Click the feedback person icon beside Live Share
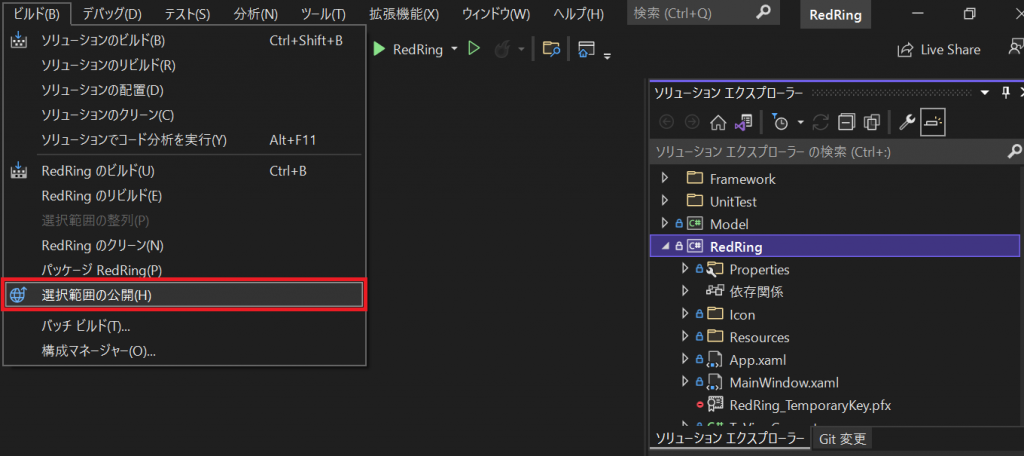Viewport: 1024px width, 456px height. click(x=1016, y=47)
